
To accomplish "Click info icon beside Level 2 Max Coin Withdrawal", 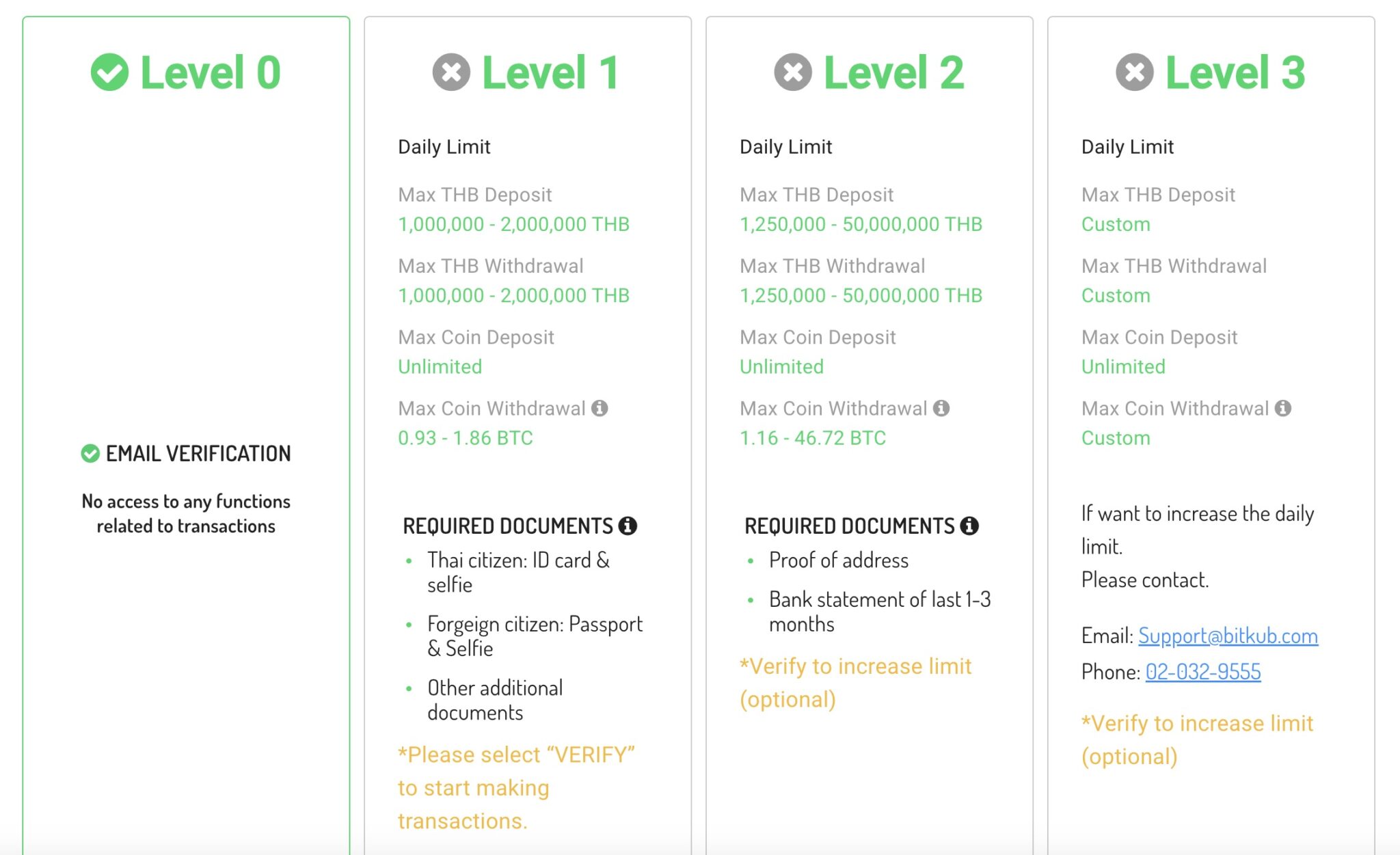I will pos(941,408).
